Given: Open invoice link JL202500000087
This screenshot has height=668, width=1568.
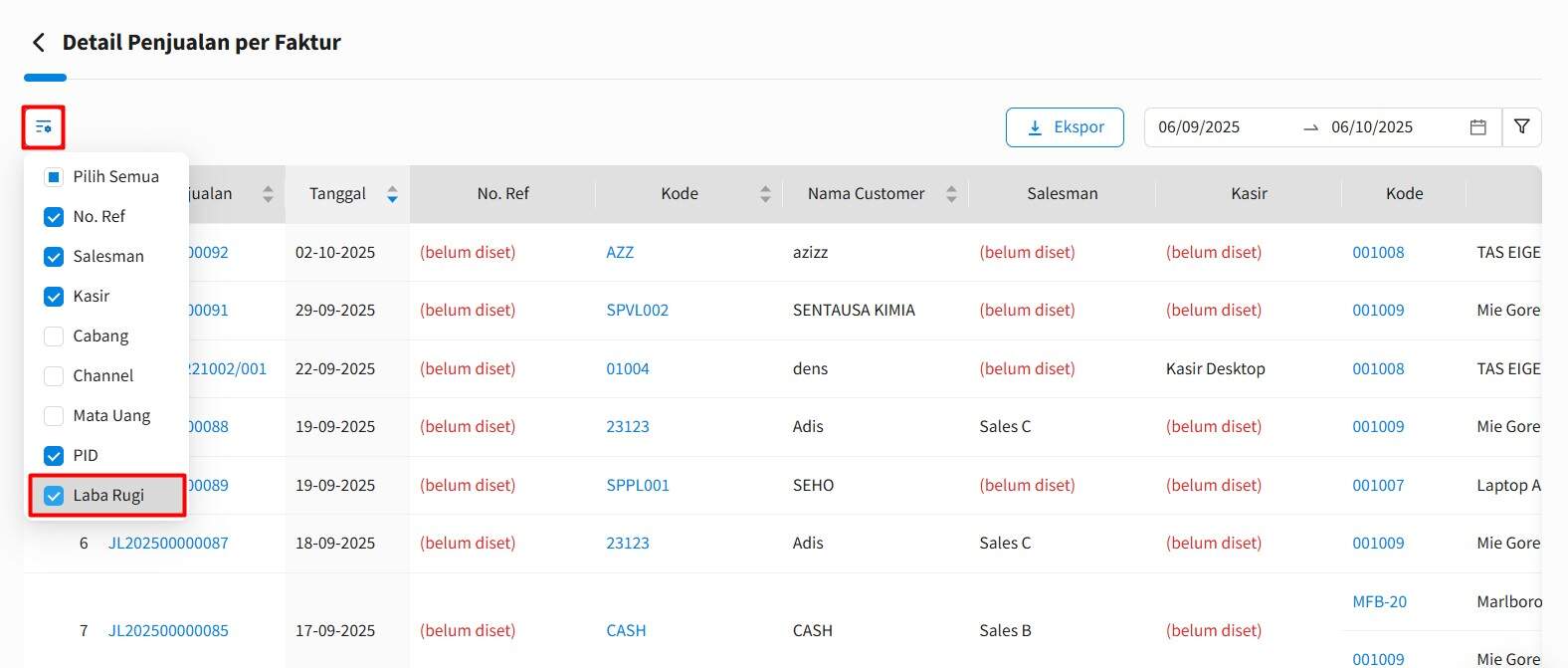Looking at the screenshot, I should click(x=168, y=544).
